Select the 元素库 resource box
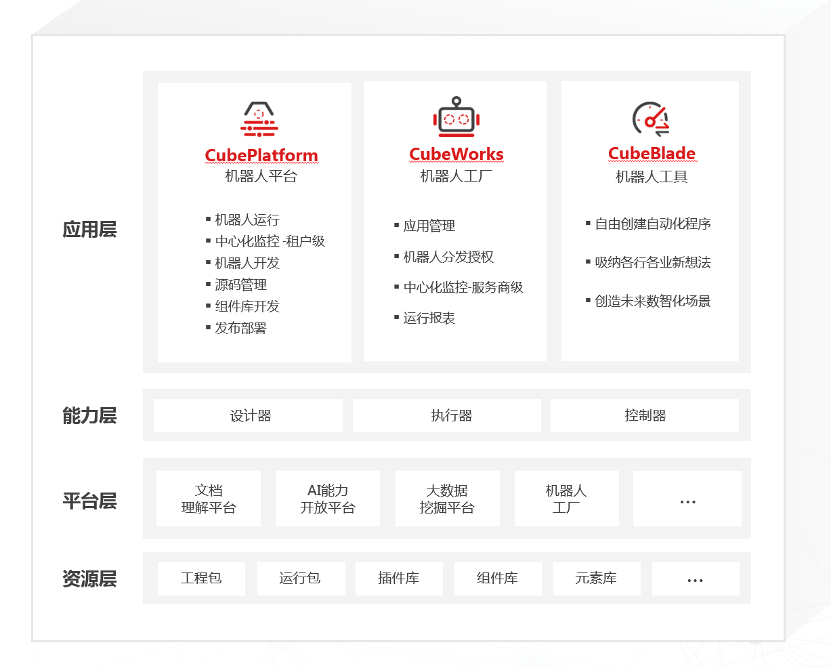Image resolution: width=832 pixels, height=668 pixels. [x=596, y=578]
